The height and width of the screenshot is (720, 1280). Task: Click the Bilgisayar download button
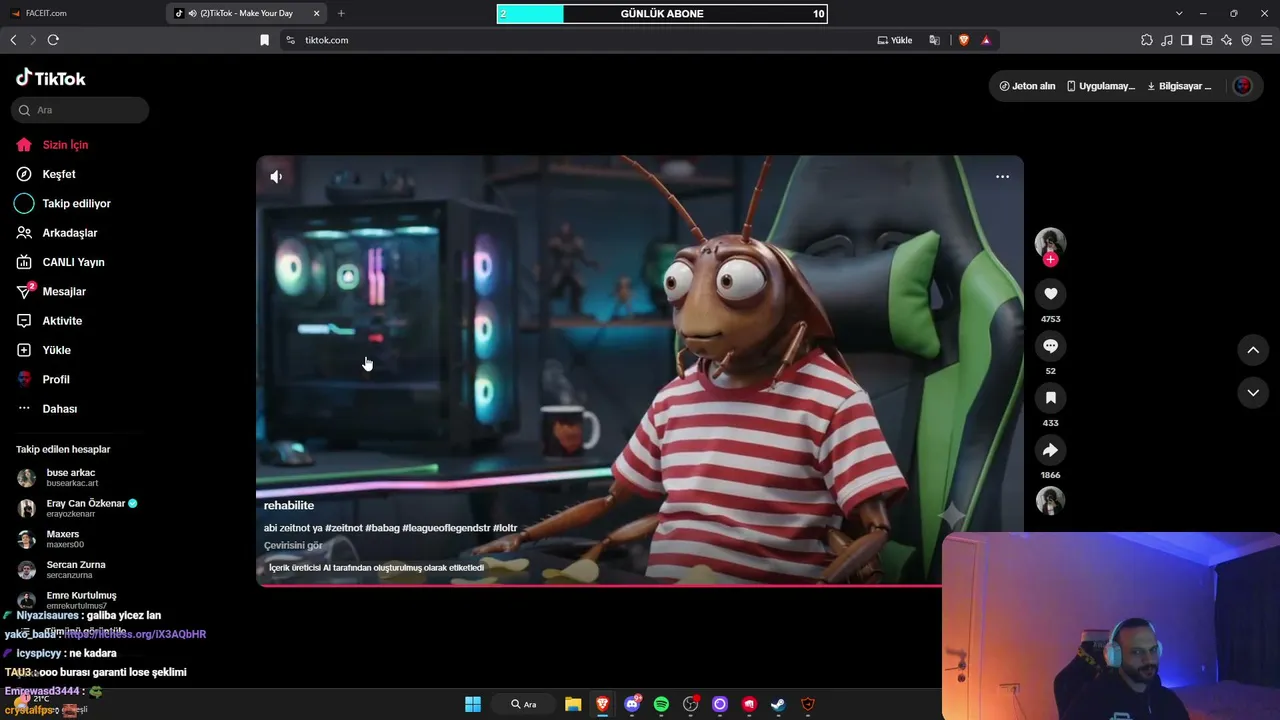(1179, 86)
